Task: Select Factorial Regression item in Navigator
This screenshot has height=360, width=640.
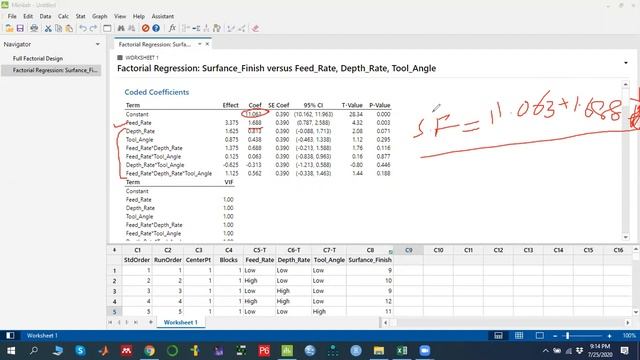Action: [x=51, y=70]
